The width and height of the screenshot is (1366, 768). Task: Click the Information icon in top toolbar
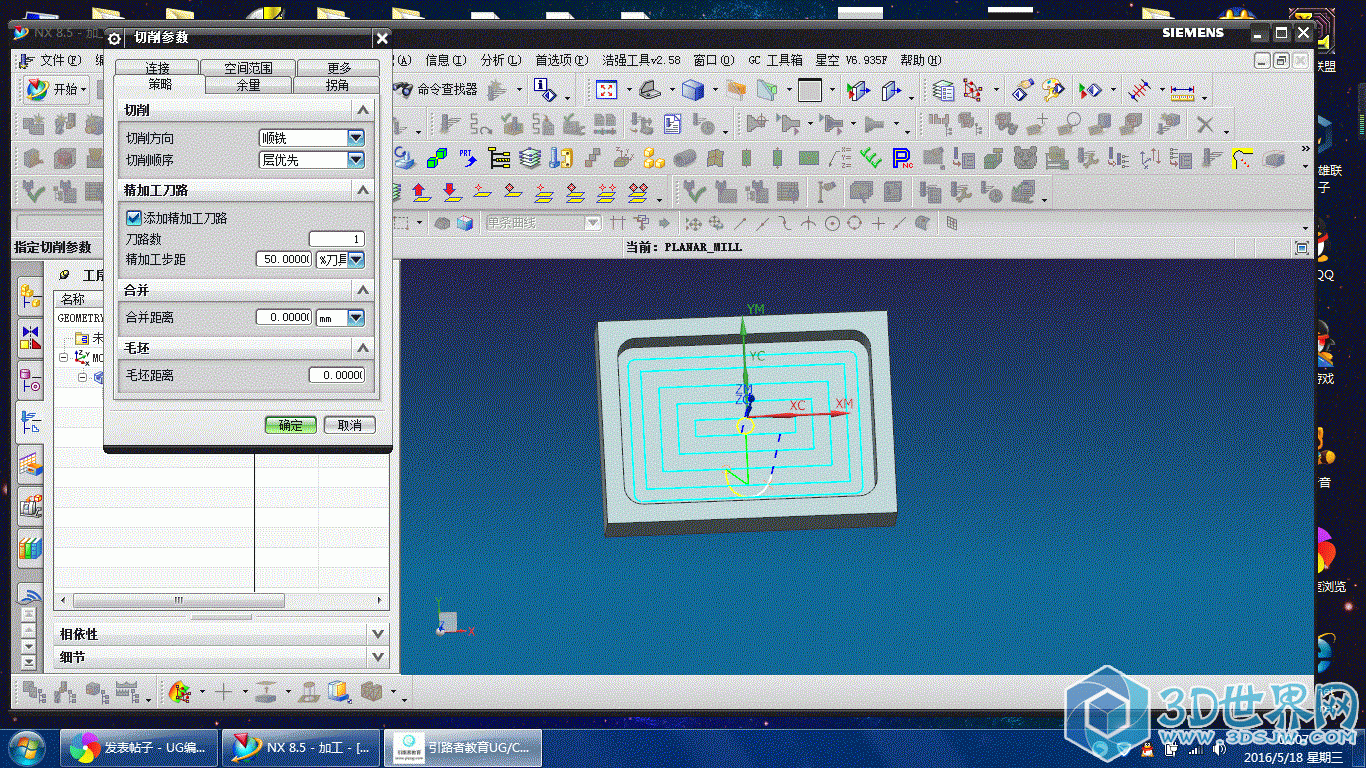(x=544, y=89)
